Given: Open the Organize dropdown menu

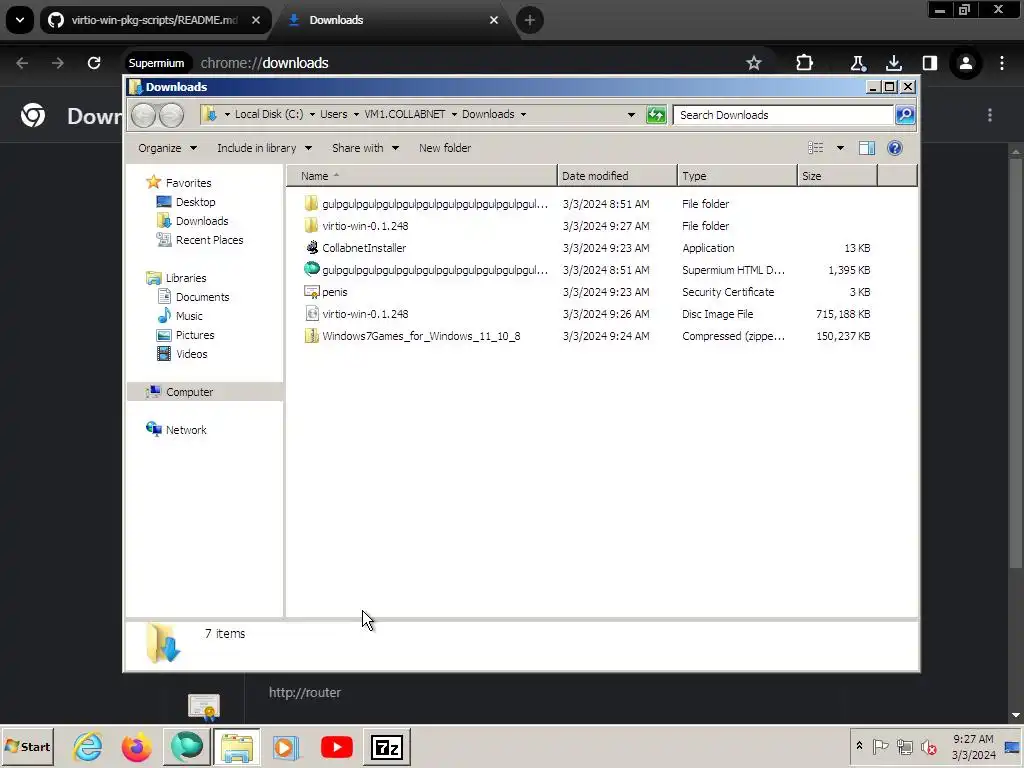Looking at the screenshot, I should (x=167, y=148).
